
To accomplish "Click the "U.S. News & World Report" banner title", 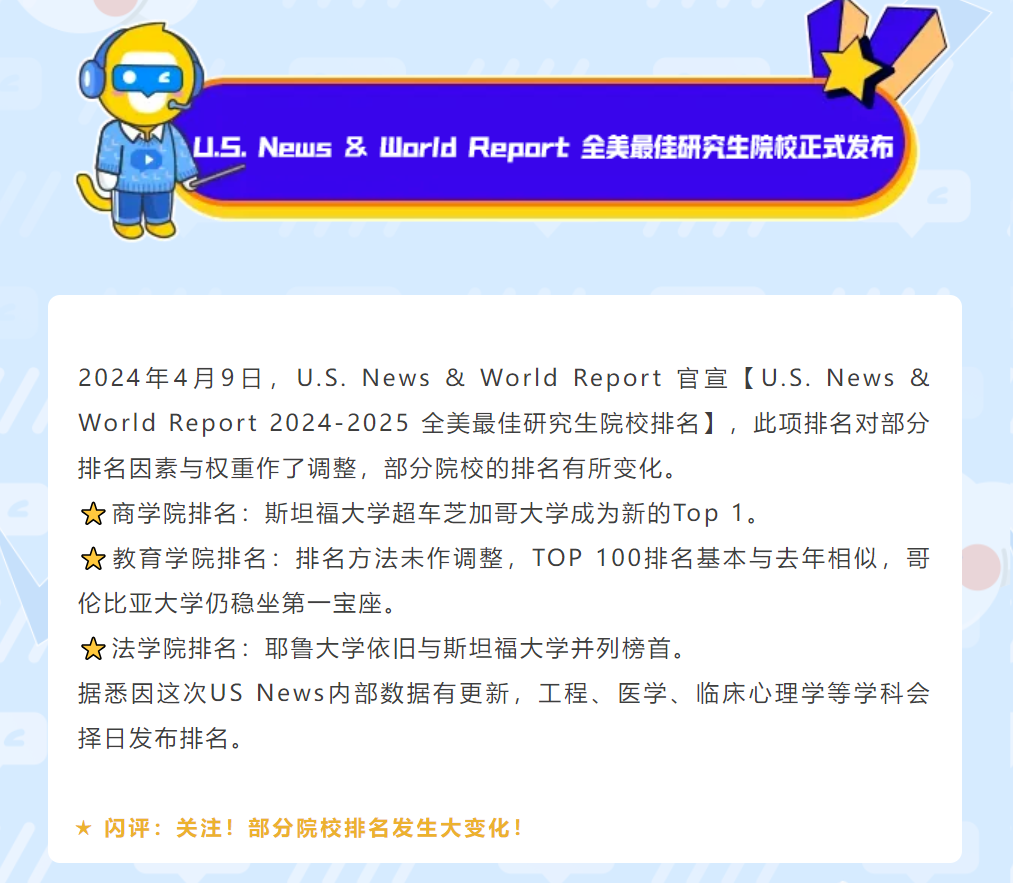I will (x=381, y=148).
